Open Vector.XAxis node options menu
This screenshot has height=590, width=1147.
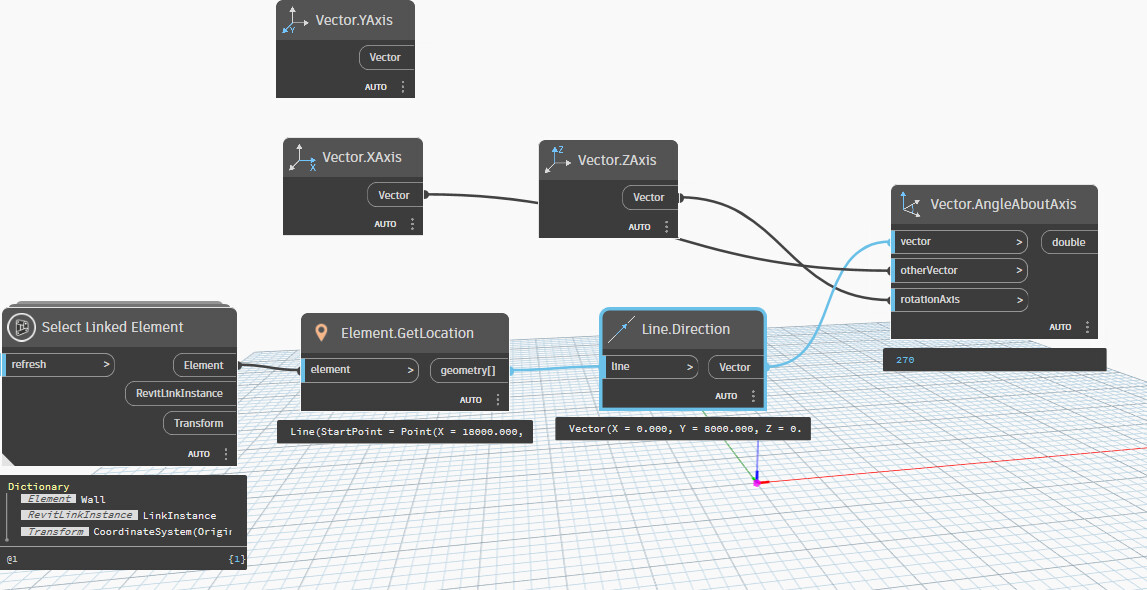[413, 224]
